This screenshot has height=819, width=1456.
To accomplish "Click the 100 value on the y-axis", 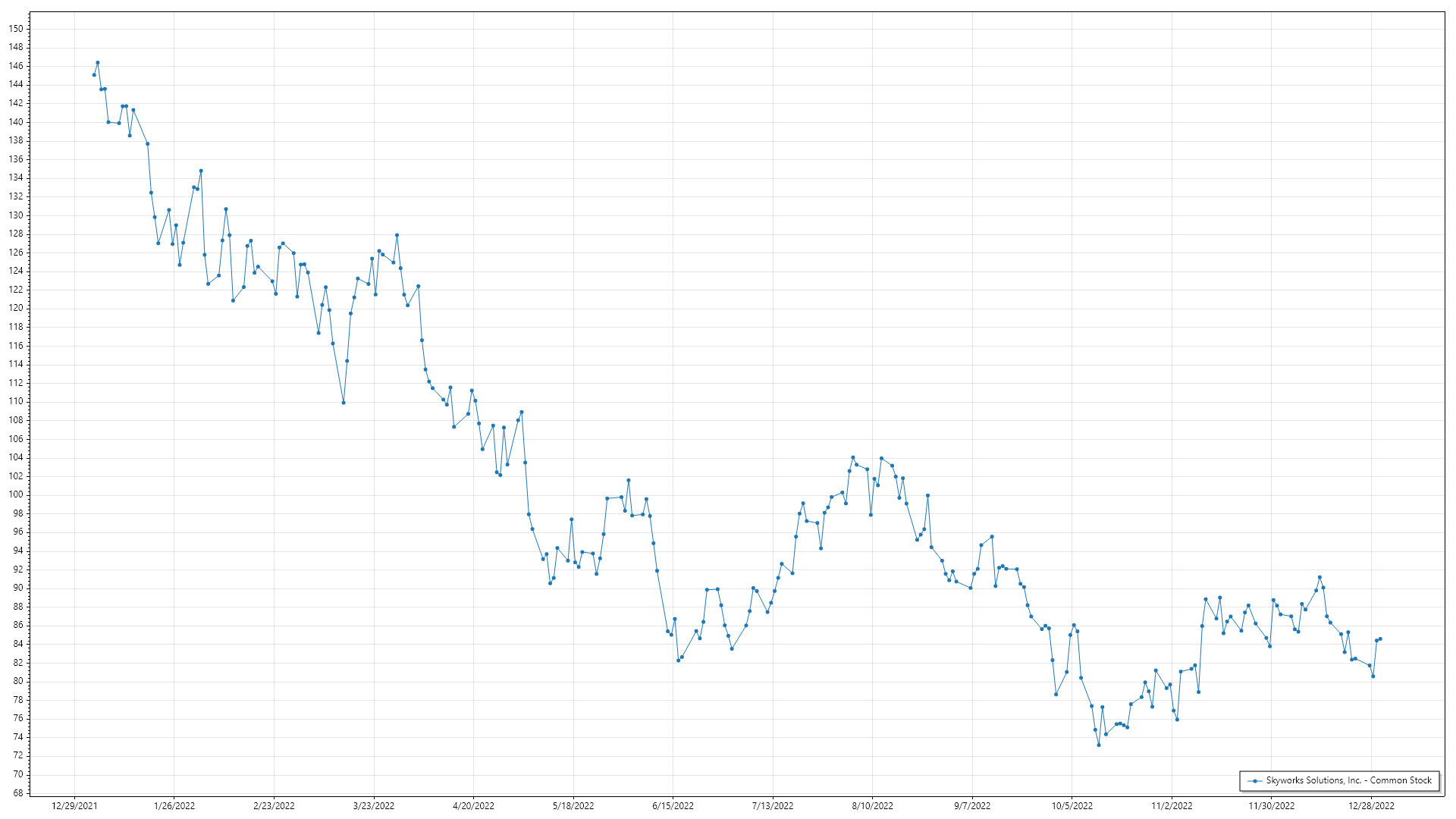I will pos(16,494).
